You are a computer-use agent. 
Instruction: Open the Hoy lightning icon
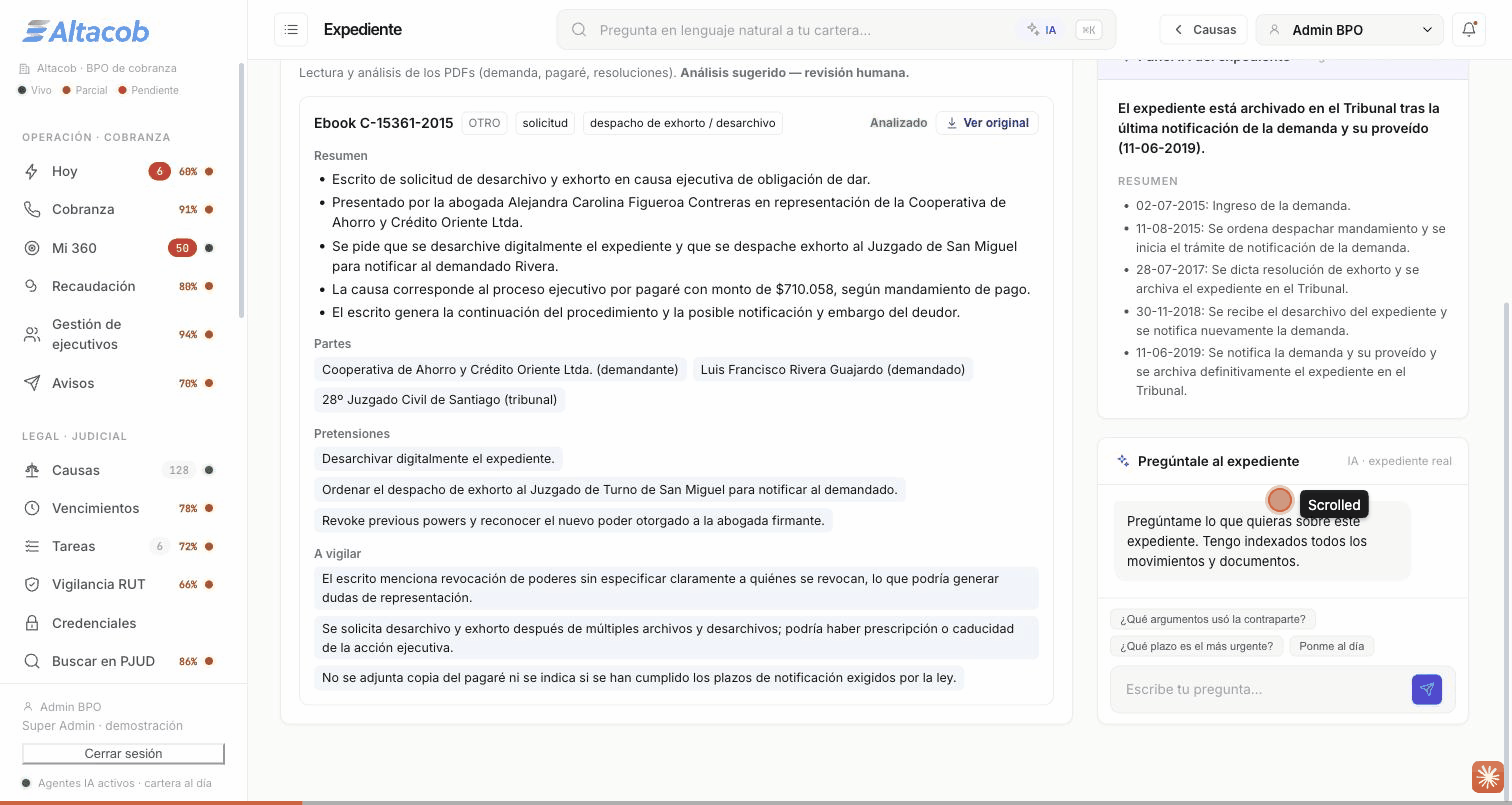point(32,171)
